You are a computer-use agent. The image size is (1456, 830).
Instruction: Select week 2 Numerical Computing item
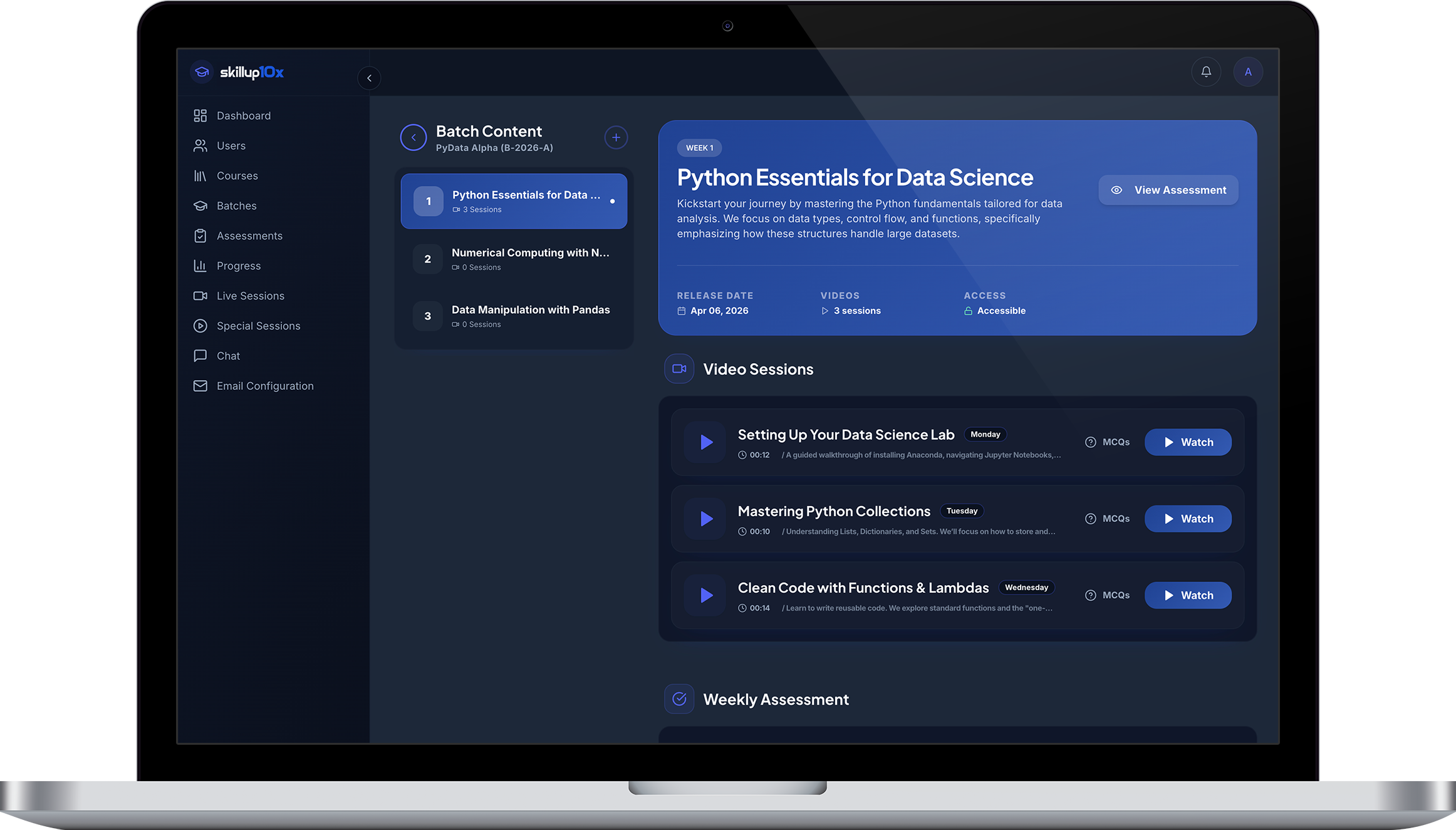click(514, 259)
